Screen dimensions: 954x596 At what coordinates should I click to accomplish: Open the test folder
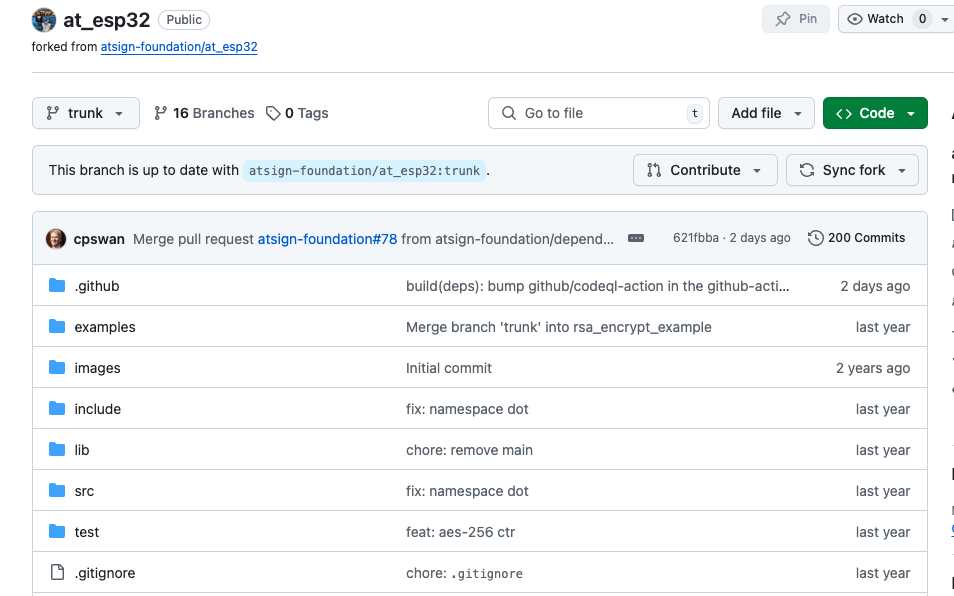(x=86, y=532)
